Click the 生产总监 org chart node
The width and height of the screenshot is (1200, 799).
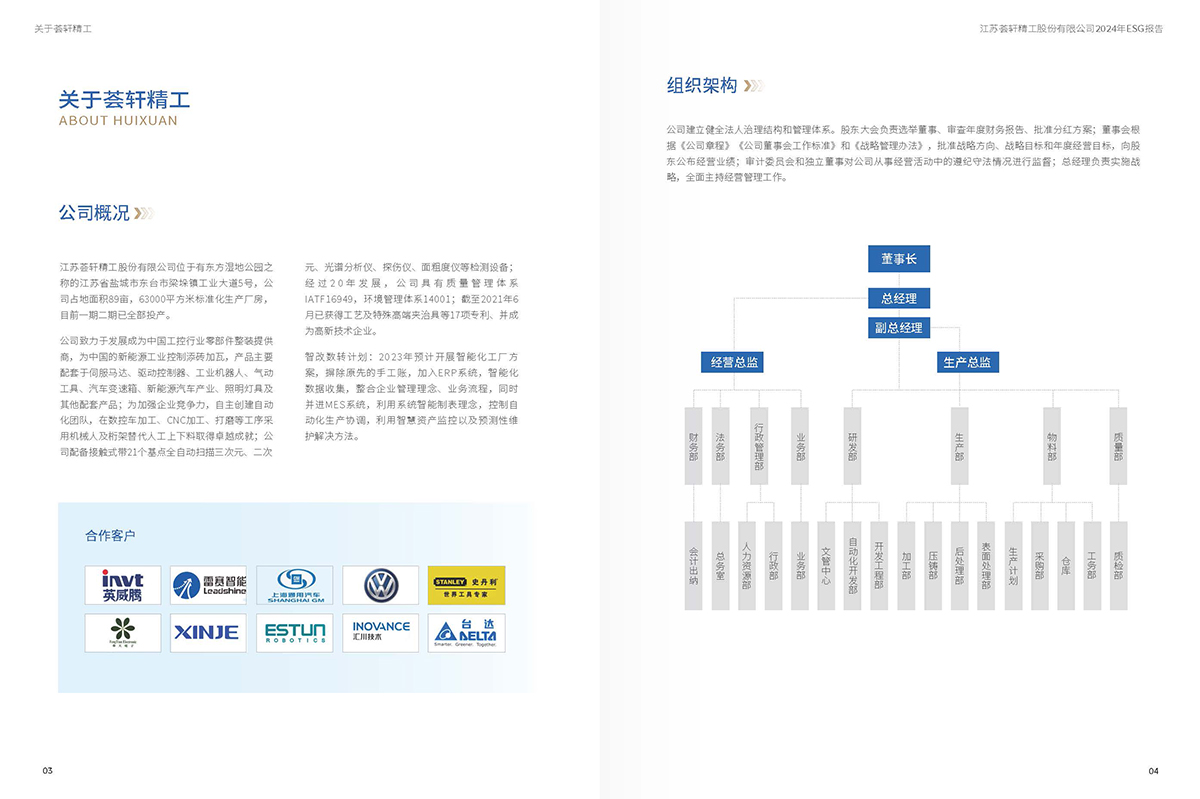pyautogui.click(x=967, y=362)
